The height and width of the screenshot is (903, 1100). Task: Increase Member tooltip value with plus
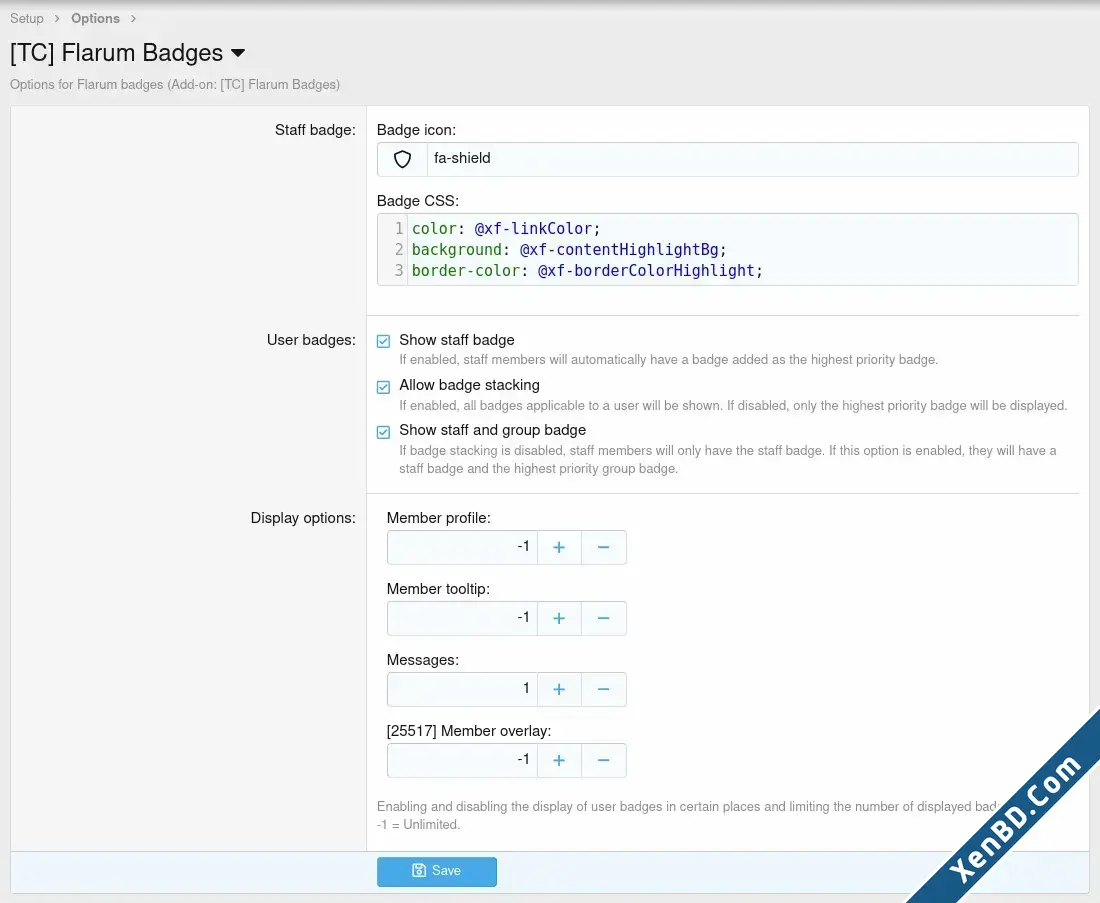(559, 618)
